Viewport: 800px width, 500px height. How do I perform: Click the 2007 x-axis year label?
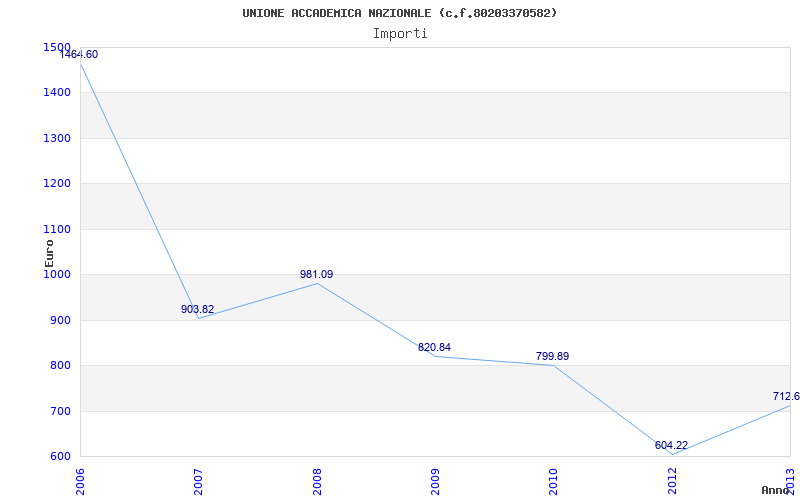tap(198, 482)
